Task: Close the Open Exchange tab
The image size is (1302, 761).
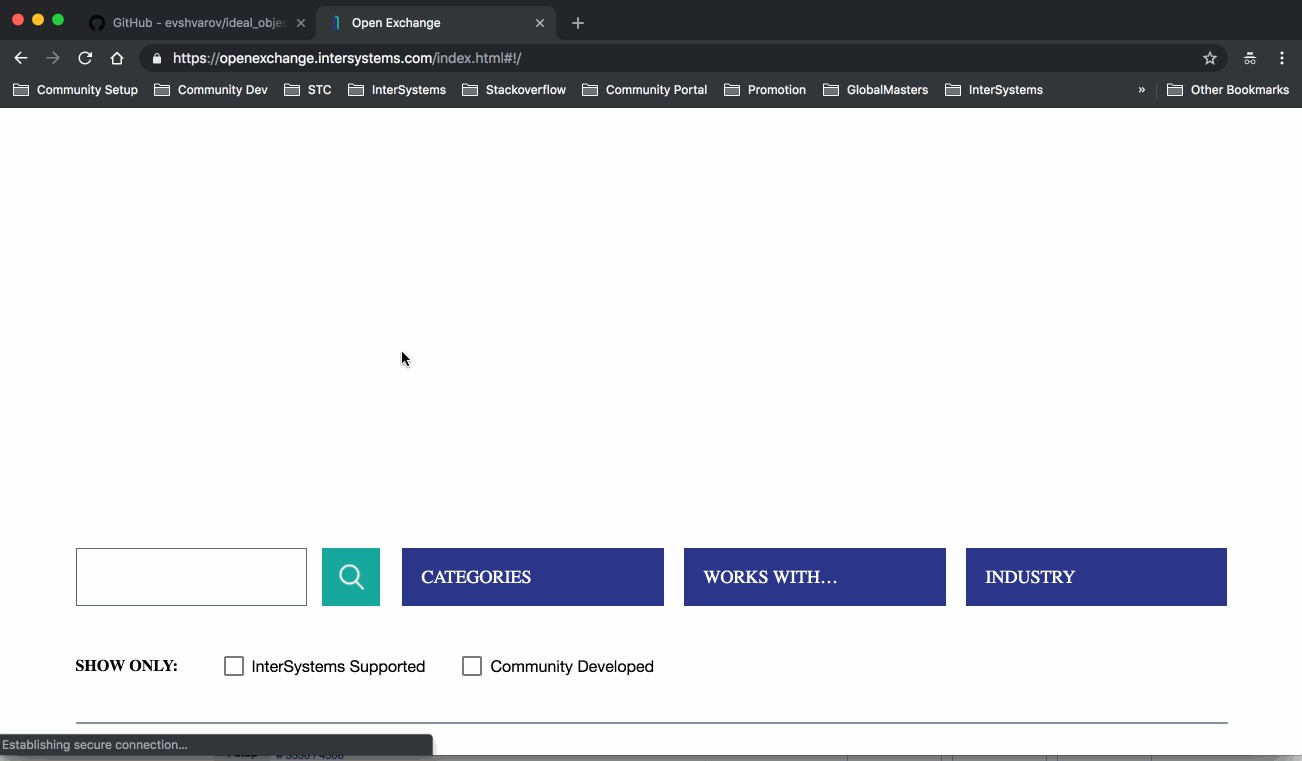Action: [540, 23]
